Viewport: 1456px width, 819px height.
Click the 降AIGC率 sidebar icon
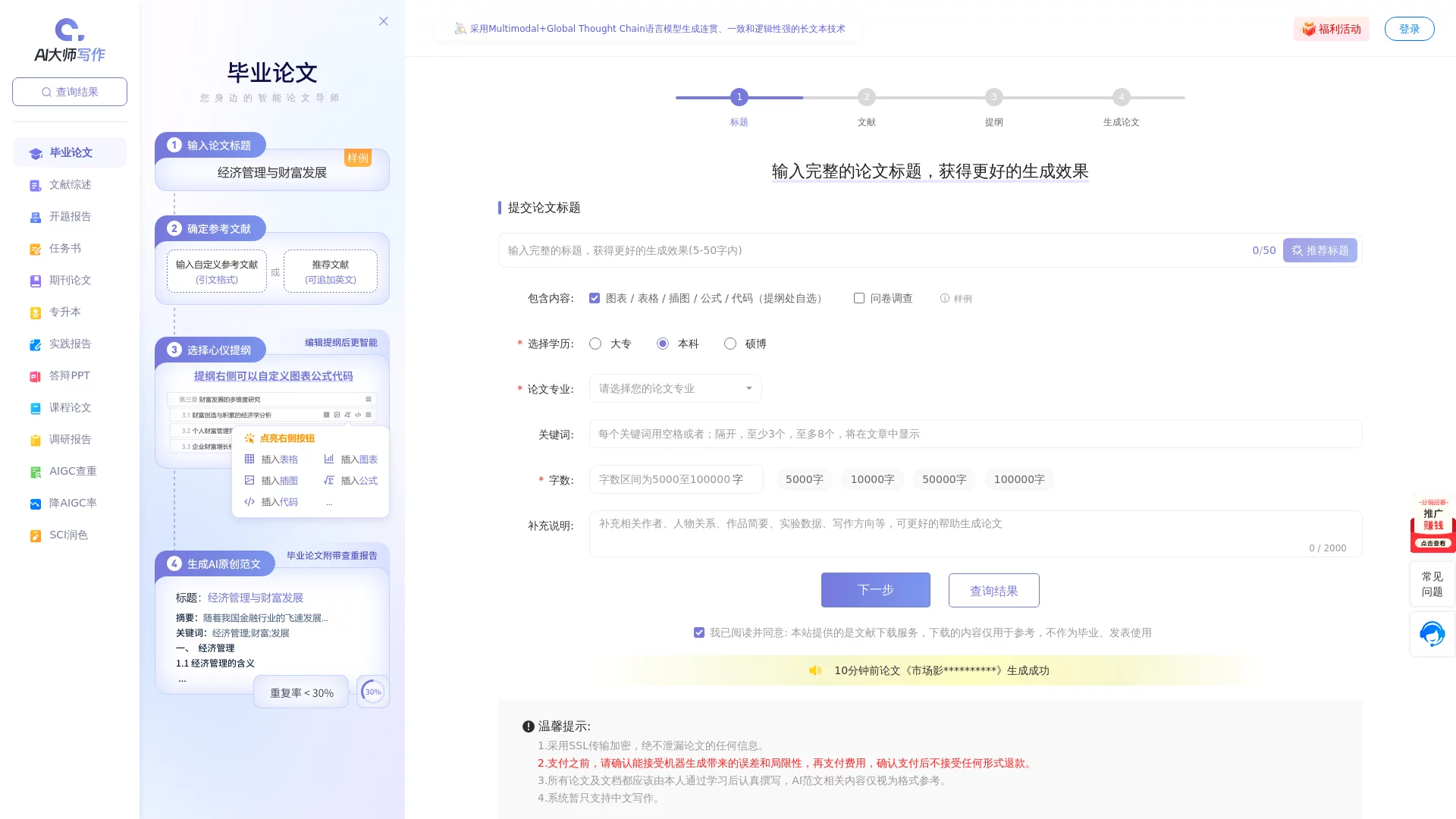click(35, 504)
